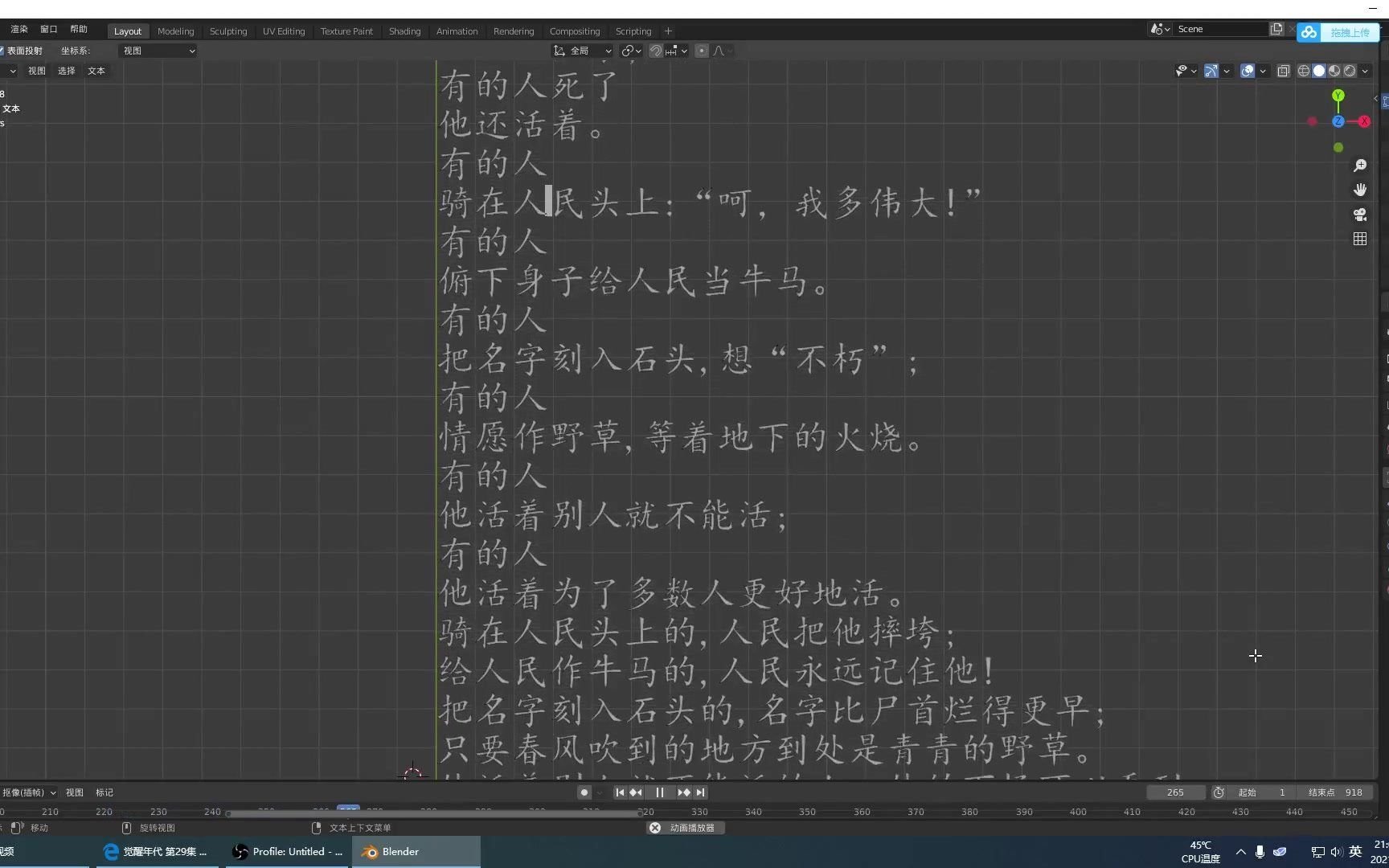The height and width of the screenshot is (868, 1389).
Task: Jump to the end frame
Action: (x=700, y=792)
